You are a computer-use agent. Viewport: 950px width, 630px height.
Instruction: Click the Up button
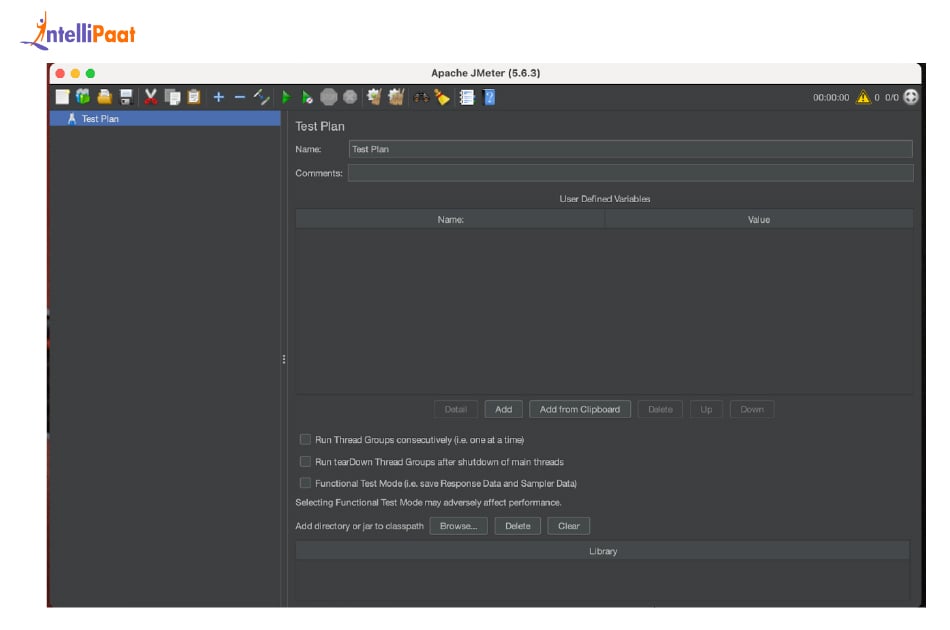coord(706,410)
